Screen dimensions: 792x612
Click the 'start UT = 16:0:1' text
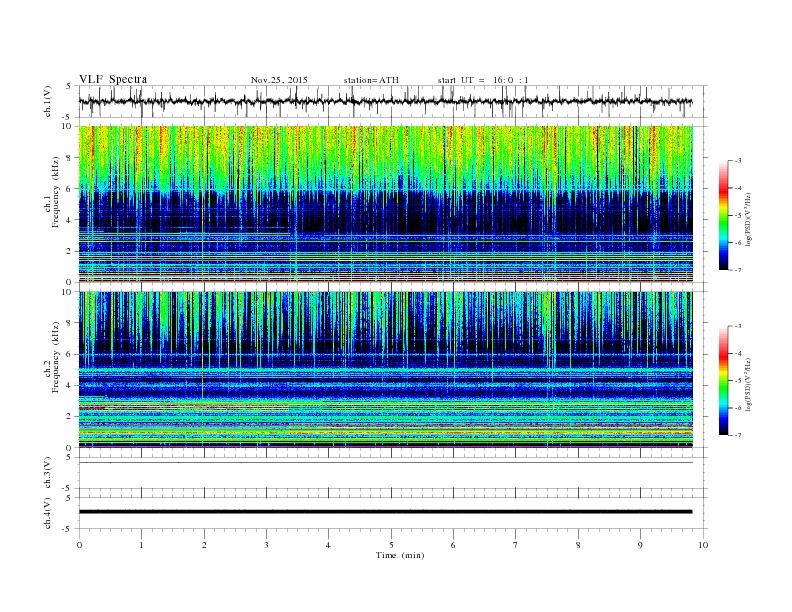[x=483, y=80]
